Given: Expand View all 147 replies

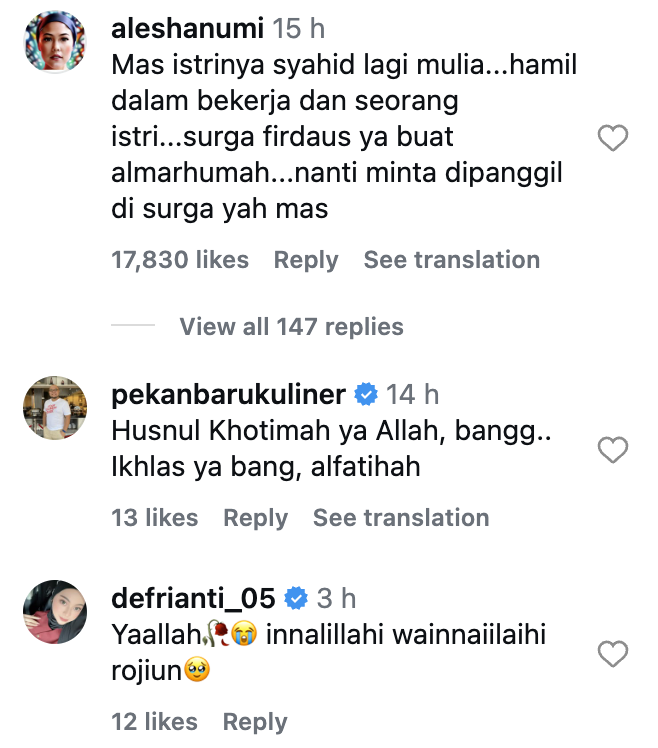Looking at the screenshot, I should (291, 326).
